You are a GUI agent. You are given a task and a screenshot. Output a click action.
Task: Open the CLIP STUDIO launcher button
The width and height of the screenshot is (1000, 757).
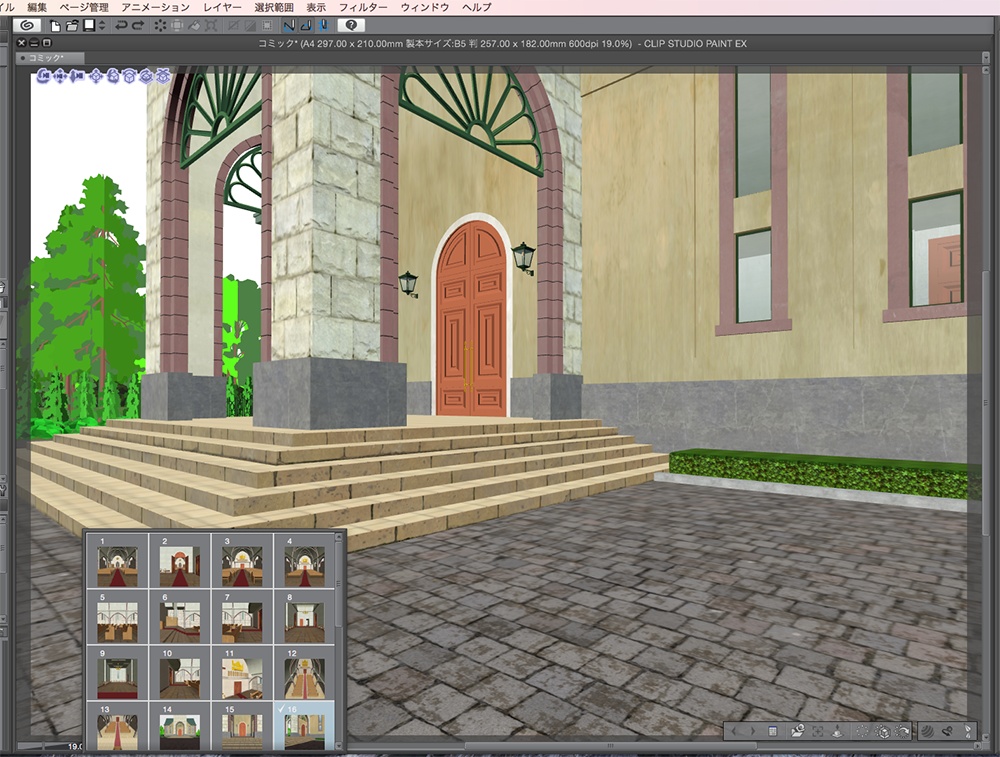pos(27,25)
